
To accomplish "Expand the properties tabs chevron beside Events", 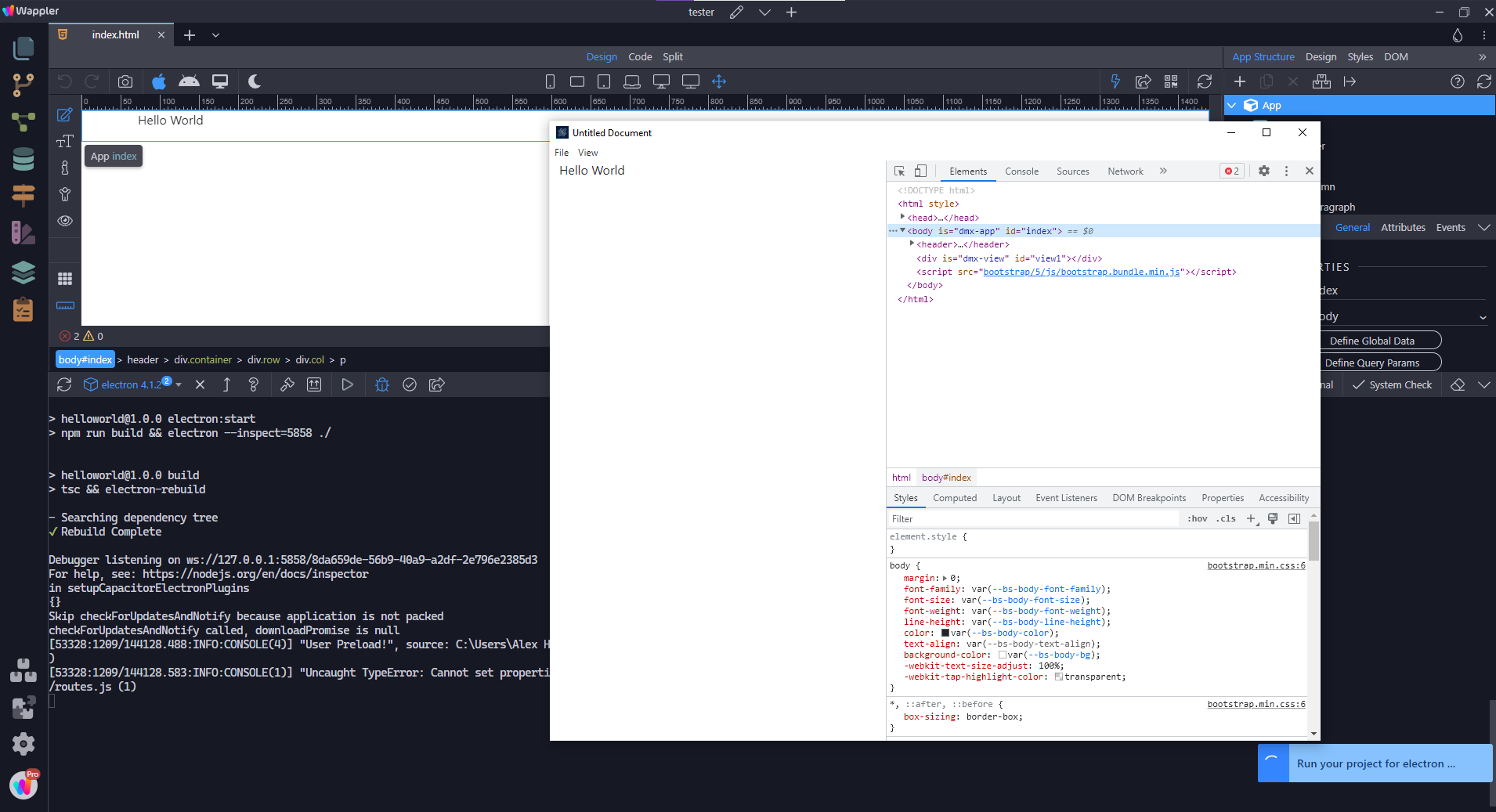I will [1483, 228].
